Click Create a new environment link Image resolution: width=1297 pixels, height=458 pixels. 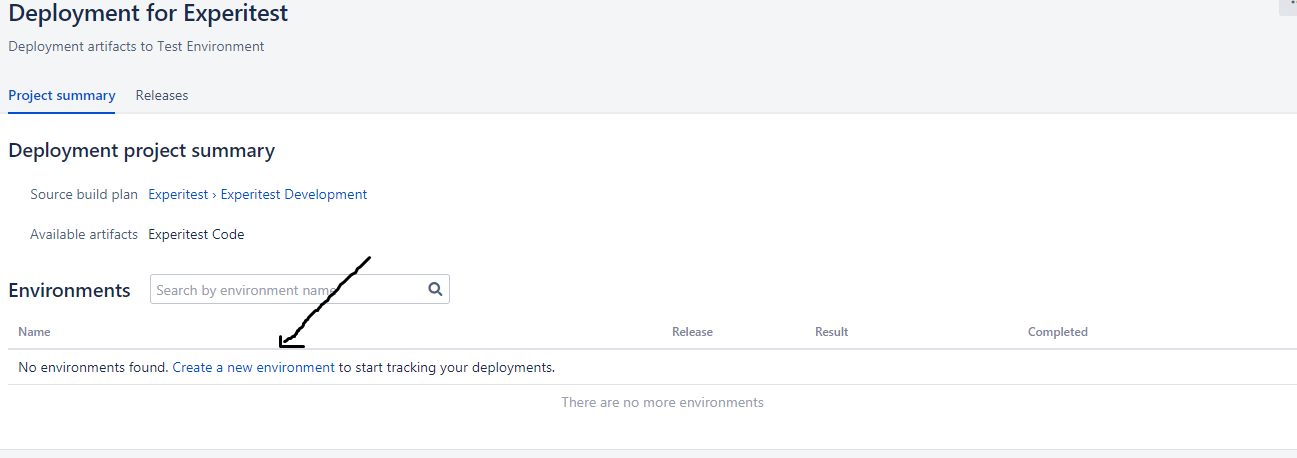(254, 367)
